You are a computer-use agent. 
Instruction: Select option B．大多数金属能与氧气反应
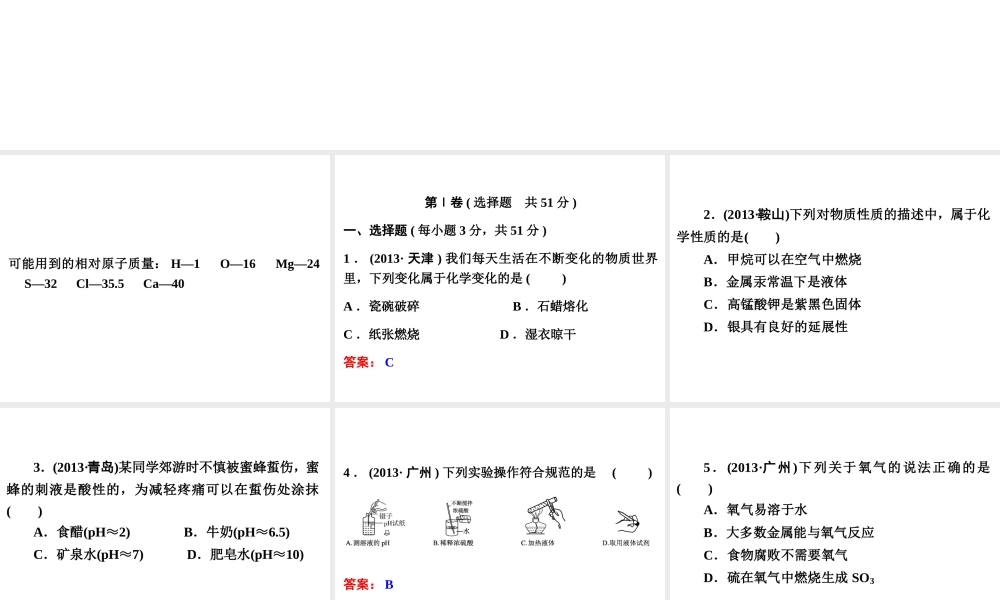coord(789,532)
